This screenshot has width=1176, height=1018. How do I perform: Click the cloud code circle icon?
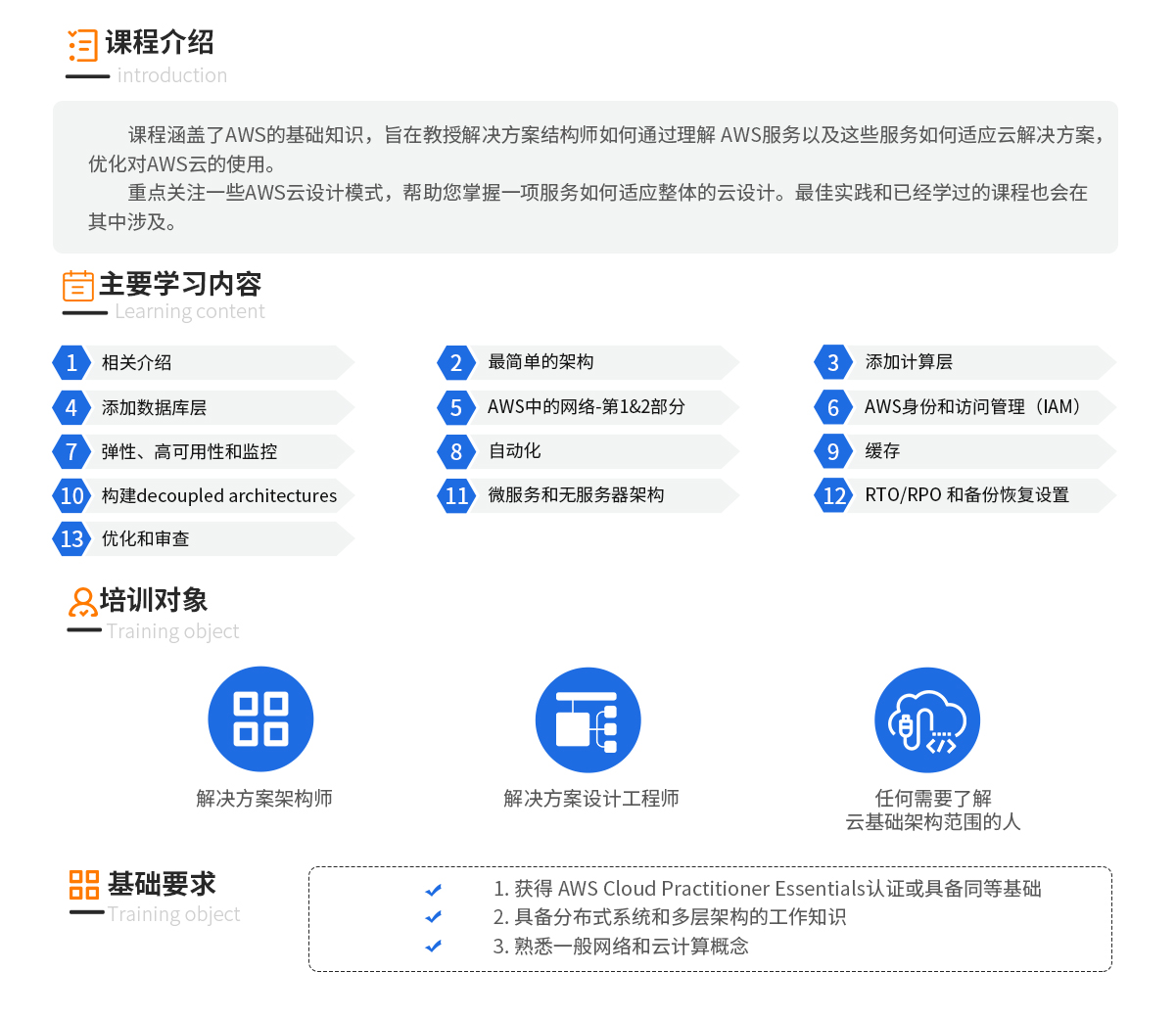click(927, 720)
